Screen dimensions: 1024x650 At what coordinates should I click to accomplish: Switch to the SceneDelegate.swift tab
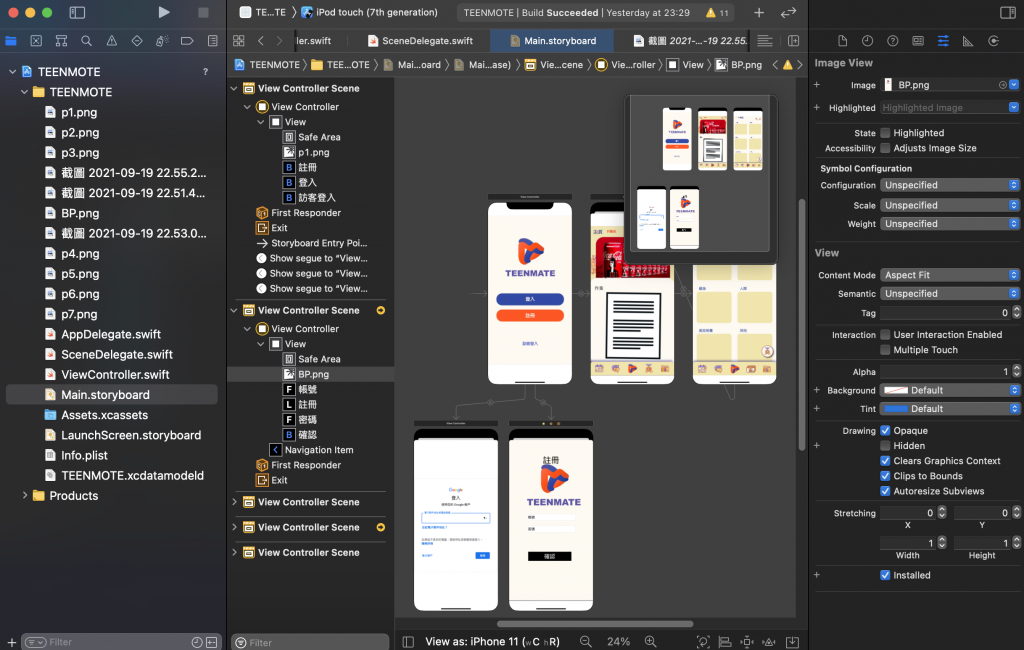click(420, 41)
